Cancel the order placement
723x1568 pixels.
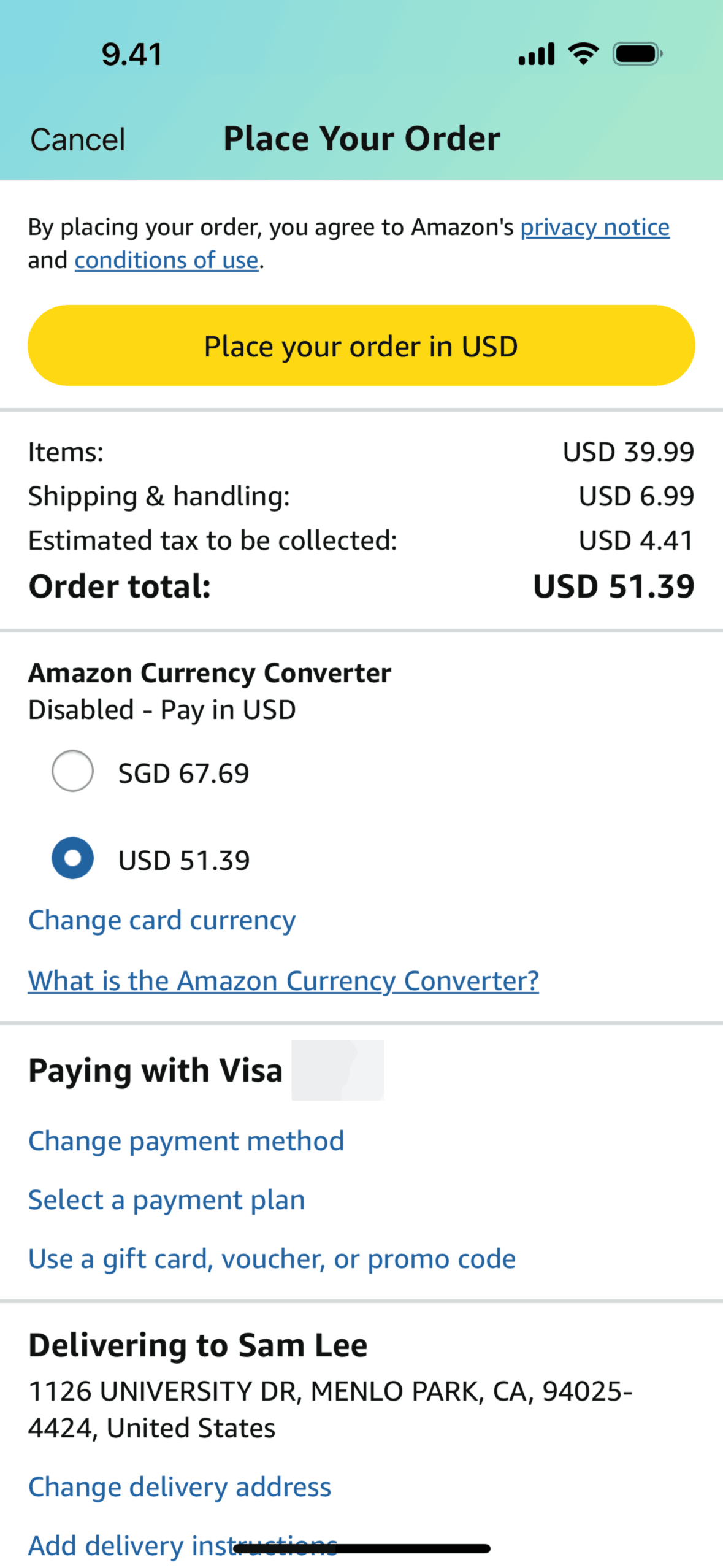(x=78, y=139)
